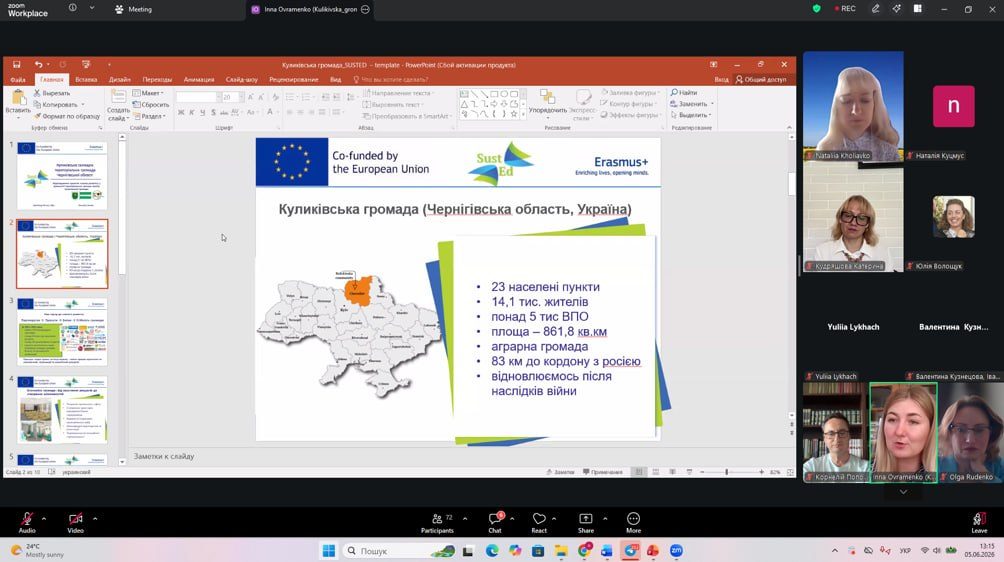
Task: Click the Meeting tab in Zoom
Action: pyautogui.click(x=133, y=10)
